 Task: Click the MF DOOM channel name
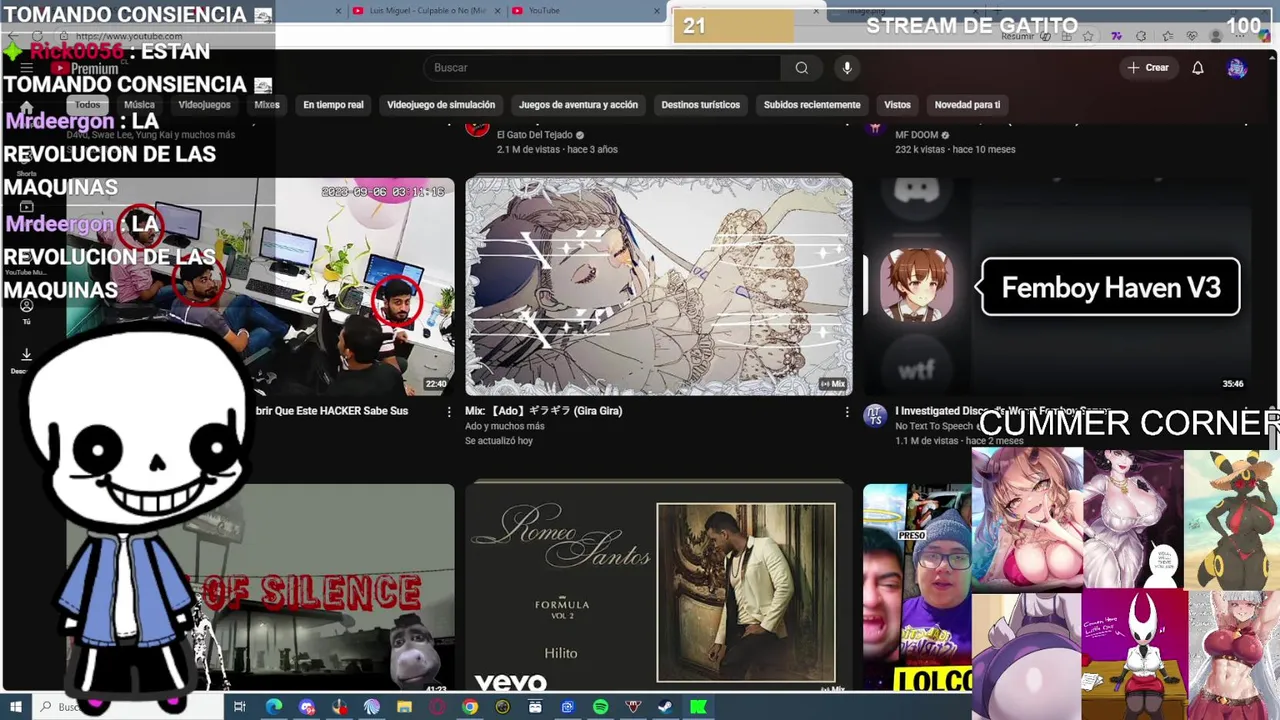click(x=916, y=135)
